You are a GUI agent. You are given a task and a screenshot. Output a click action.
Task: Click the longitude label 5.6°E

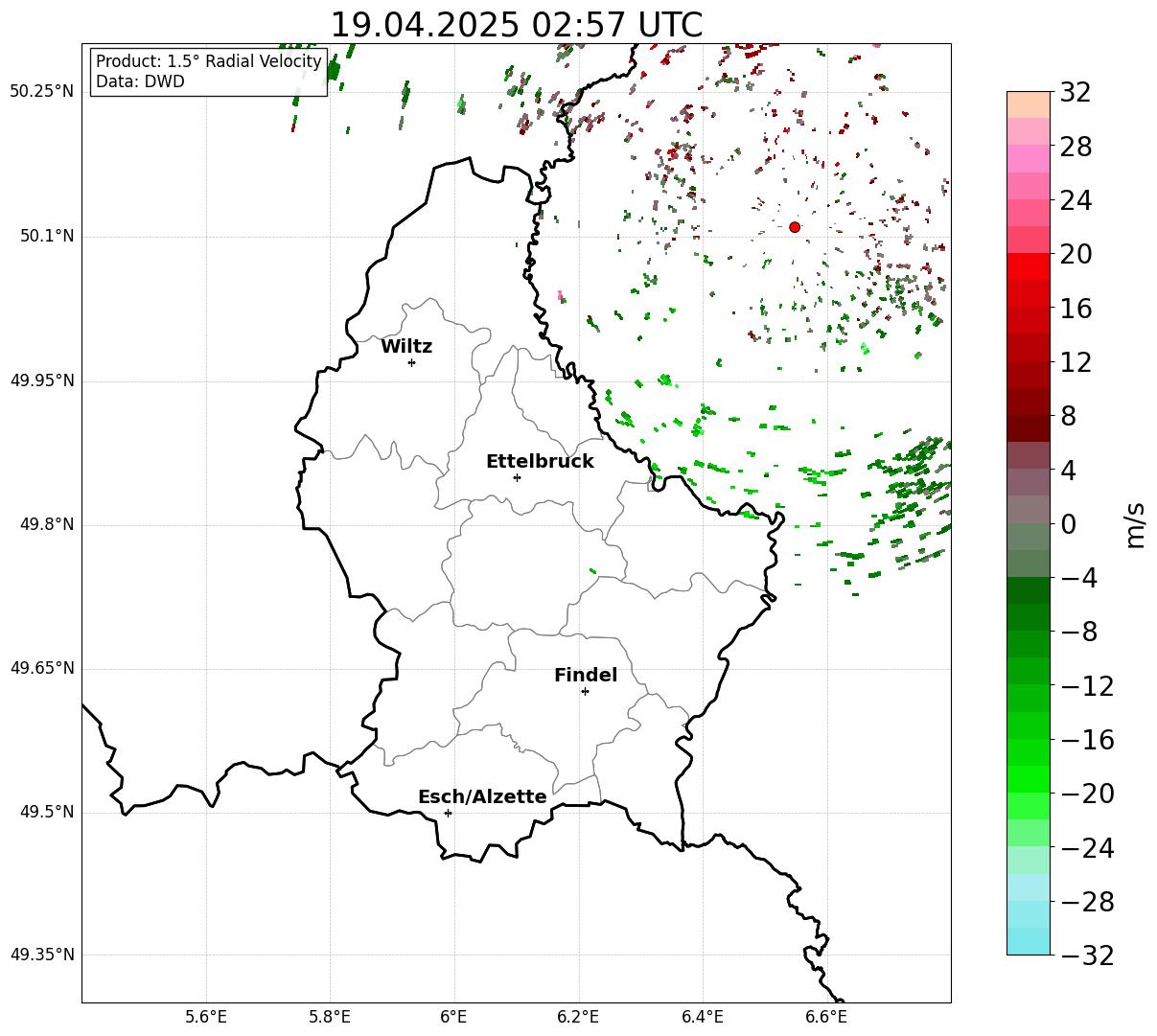[x=206, y=1016]
